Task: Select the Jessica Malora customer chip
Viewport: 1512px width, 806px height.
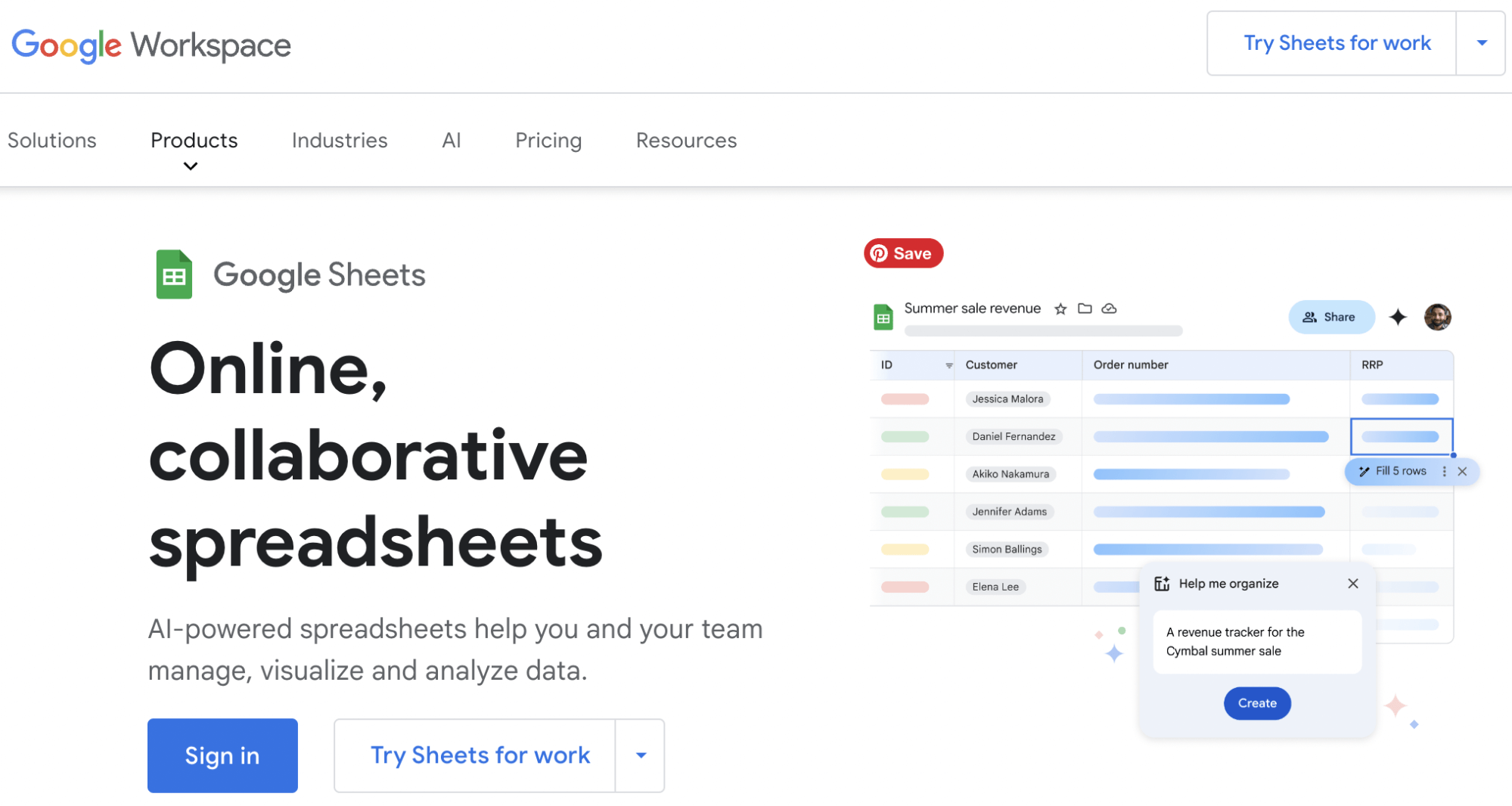Action: coord(1007,399)
